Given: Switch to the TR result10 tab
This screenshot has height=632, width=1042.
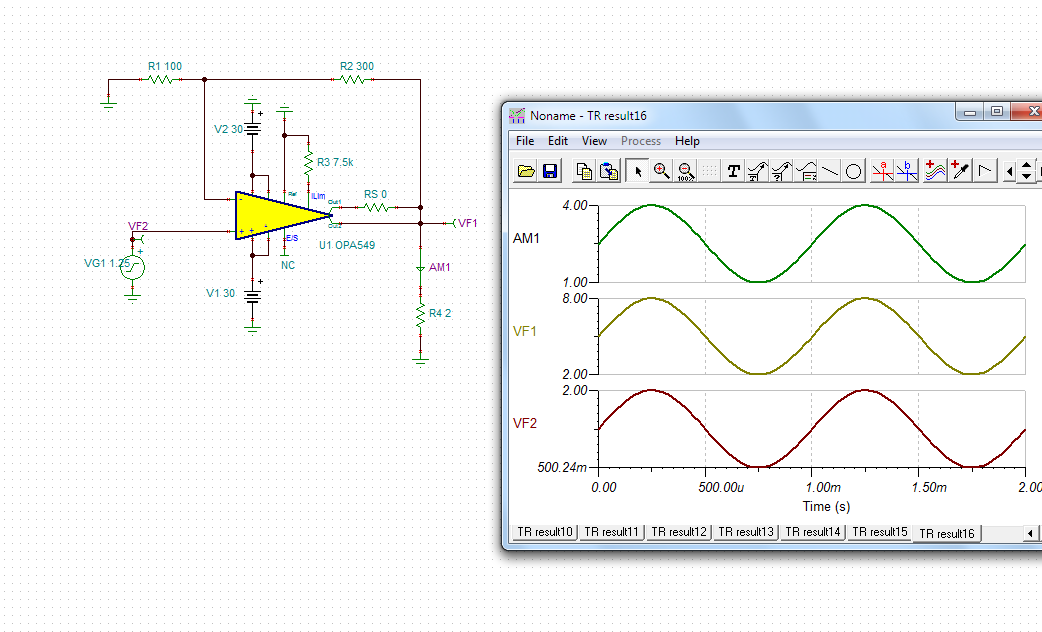Looking at the screenshot, I should click(x=545, y=532).
